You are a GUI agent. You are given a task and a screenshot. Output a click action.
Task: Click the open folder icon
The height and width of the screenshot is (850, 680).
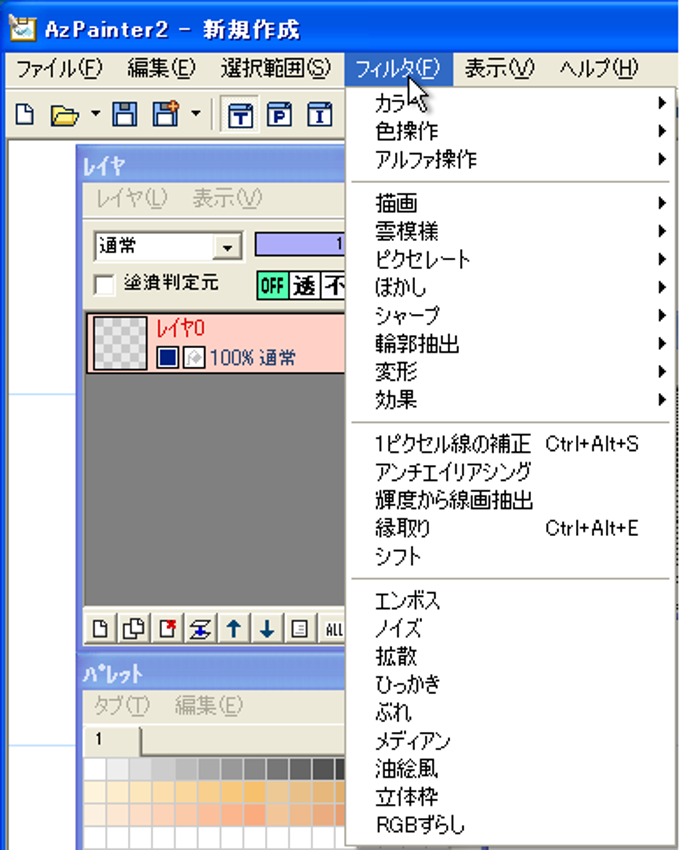tap(64, 115)
